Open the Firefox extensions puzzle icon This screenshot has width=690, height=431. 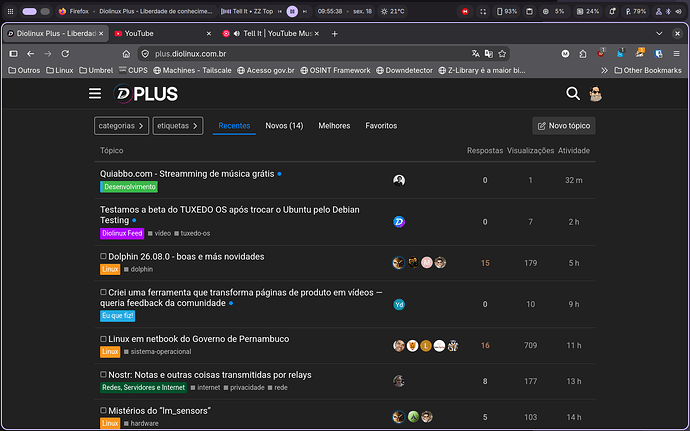click(x=583, y=54)
